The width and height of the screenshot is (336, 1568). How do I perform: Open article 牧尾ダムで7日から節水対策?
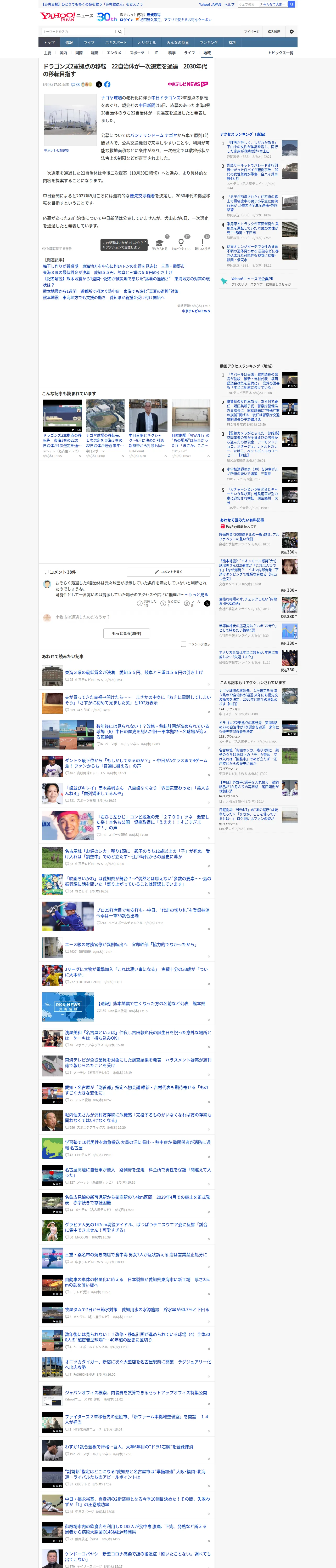pos(137,1309)
